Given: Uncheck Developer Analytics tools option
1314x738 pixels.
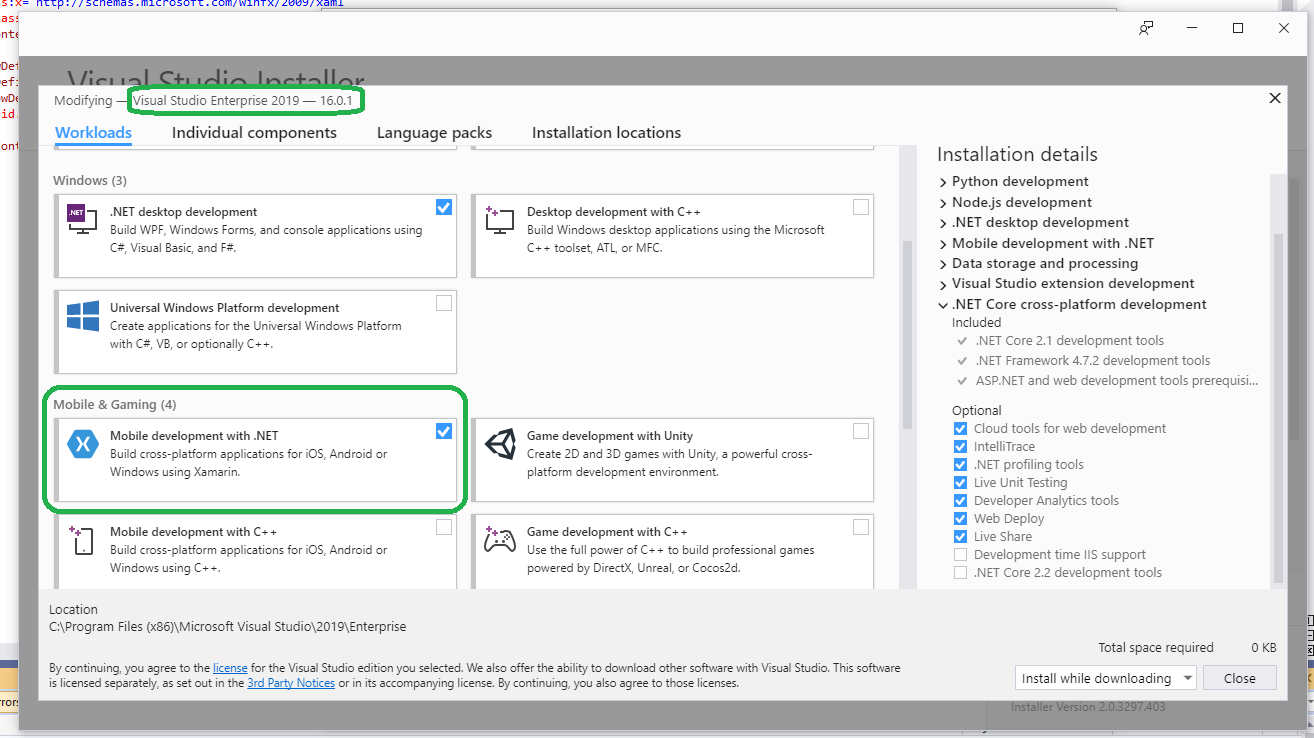Looking at the screenshot, I should [961, 501].
